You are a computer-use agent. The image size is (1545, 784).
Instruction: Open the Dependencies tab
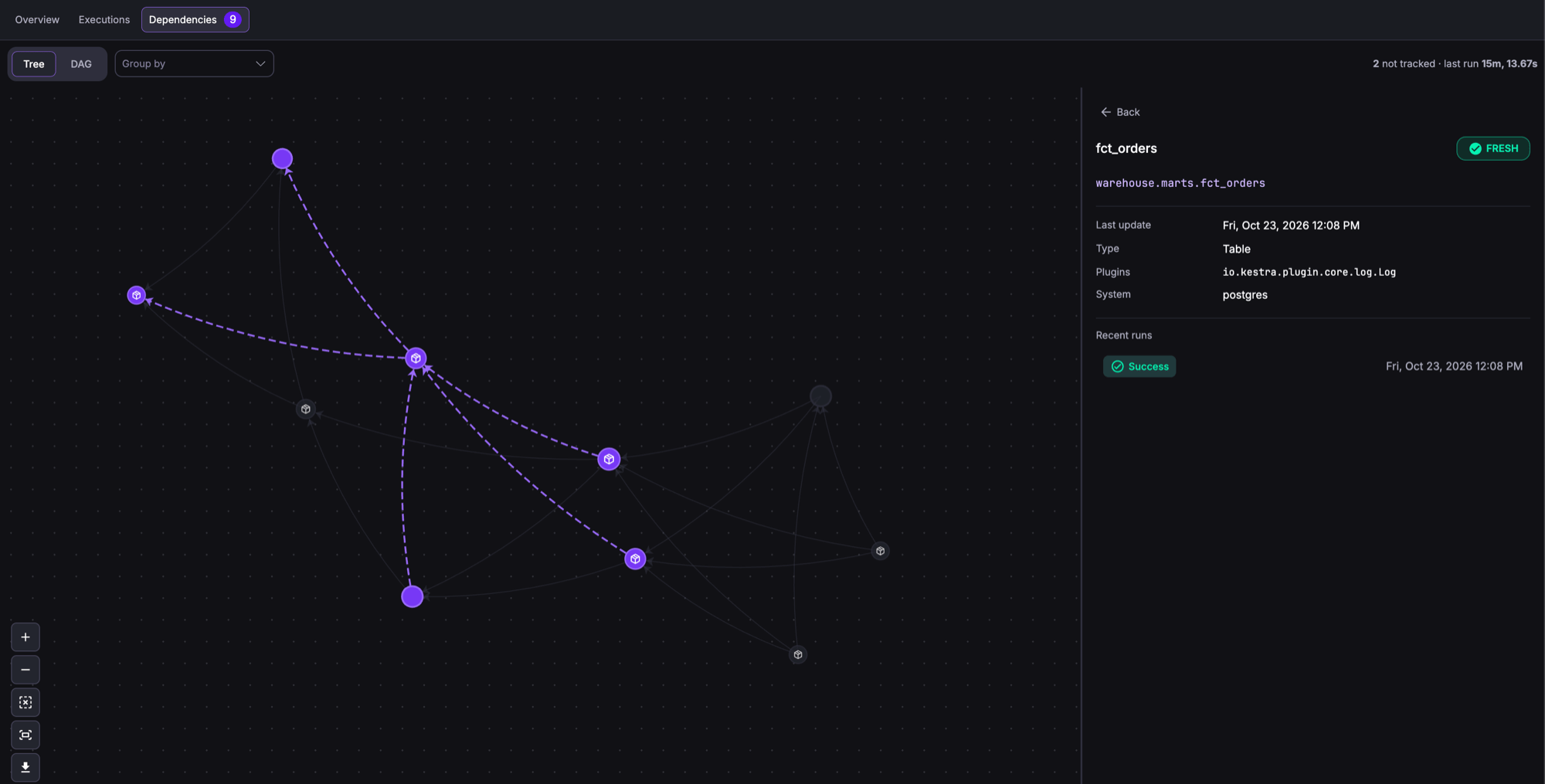(195, 19)
